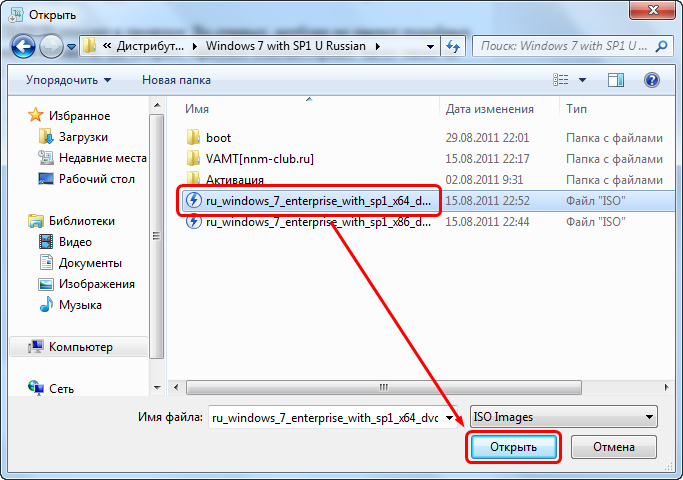Focus the Поиск search field
The height and width of the screenshot is (480, 683).
[565, 46]
